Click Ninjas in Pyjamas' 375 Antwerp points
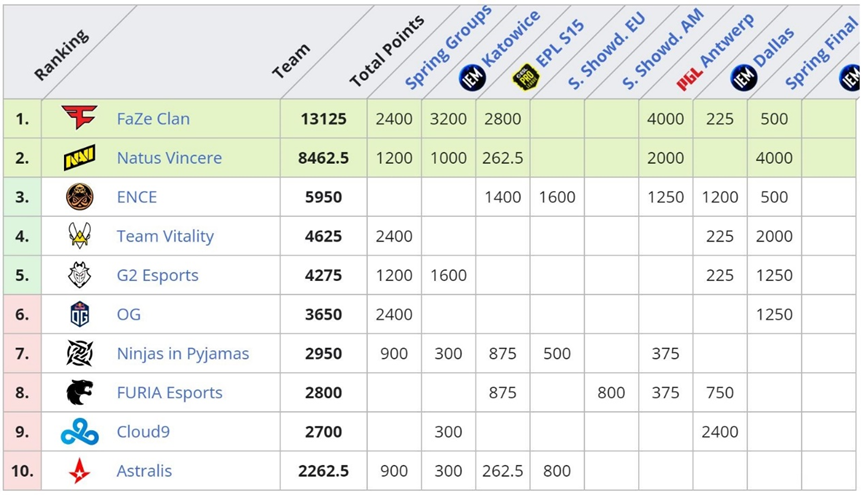 (x=665, y=353)
